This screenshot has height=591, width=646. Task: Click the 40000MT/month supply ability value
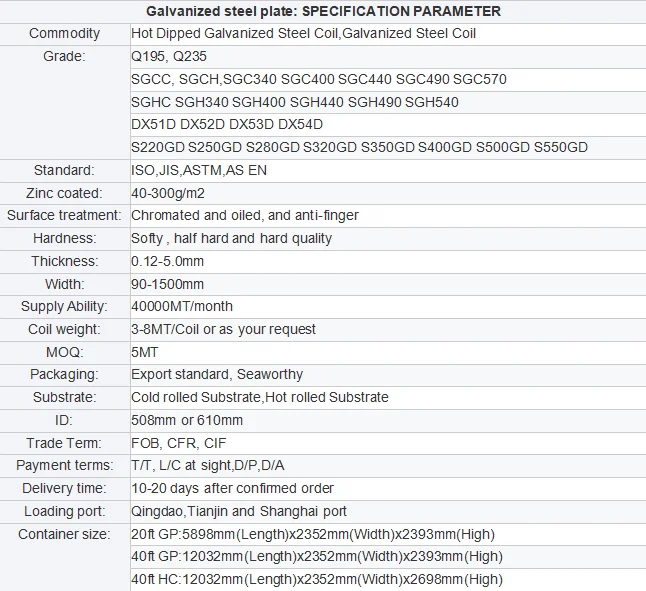coord(182,306)
